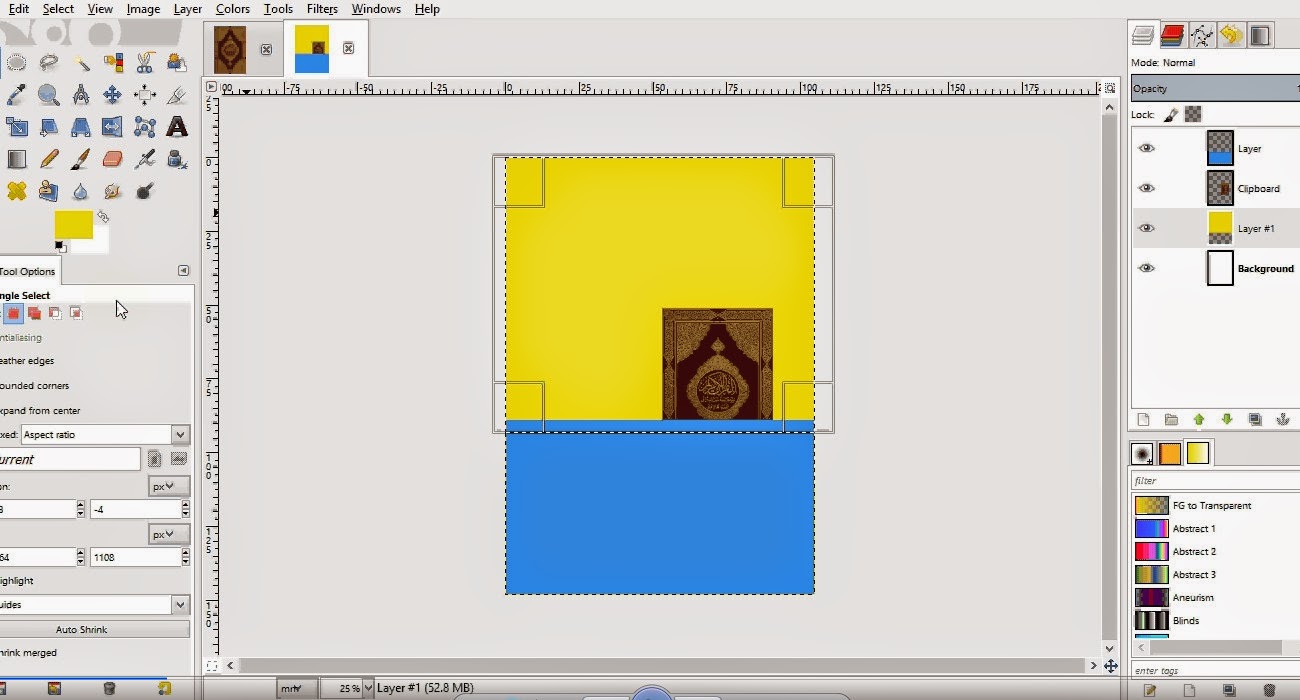Anchor the floating layer button
1300x700 pixels.
coord(1283,420)
